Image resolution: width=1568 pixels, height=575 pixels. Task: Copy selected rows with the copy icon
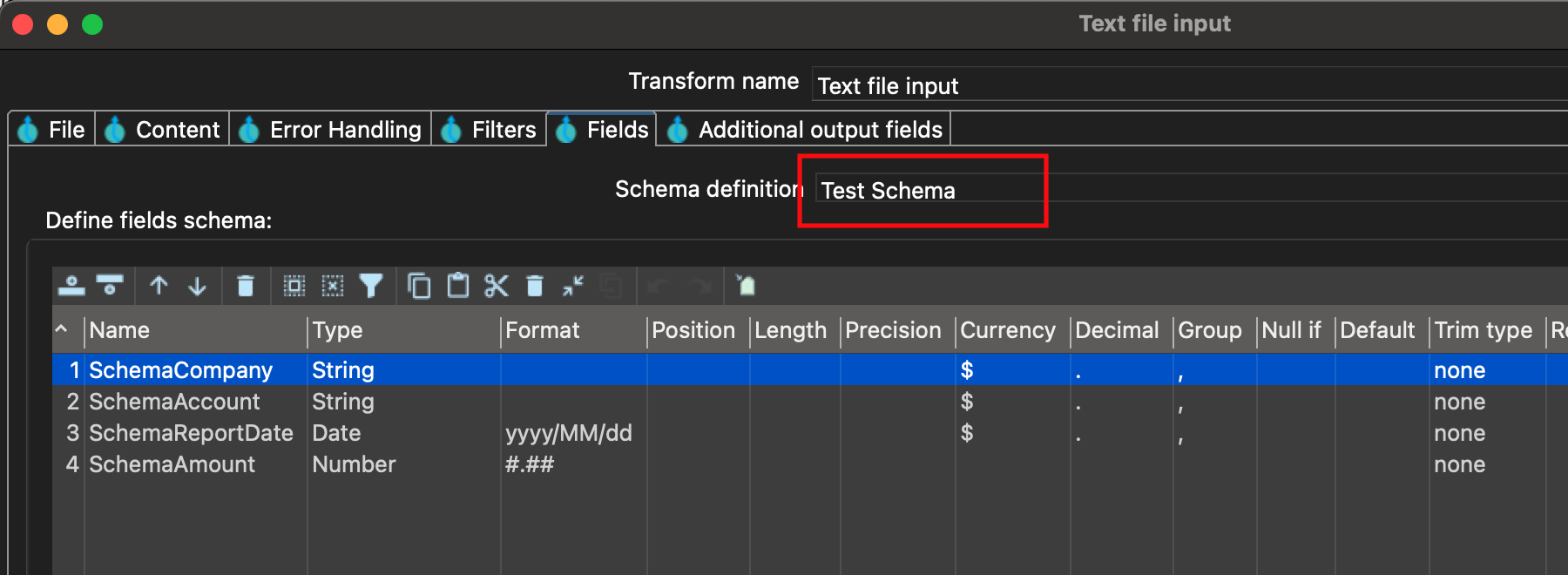(419, 286)
